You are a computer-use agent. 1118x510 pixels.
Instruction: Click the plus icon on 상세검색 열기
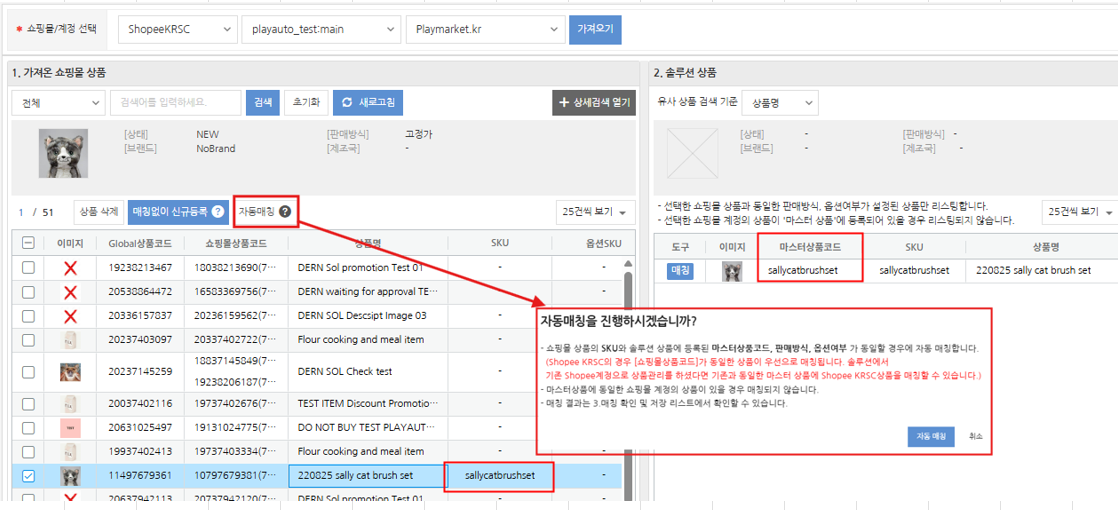pos(564,103)
